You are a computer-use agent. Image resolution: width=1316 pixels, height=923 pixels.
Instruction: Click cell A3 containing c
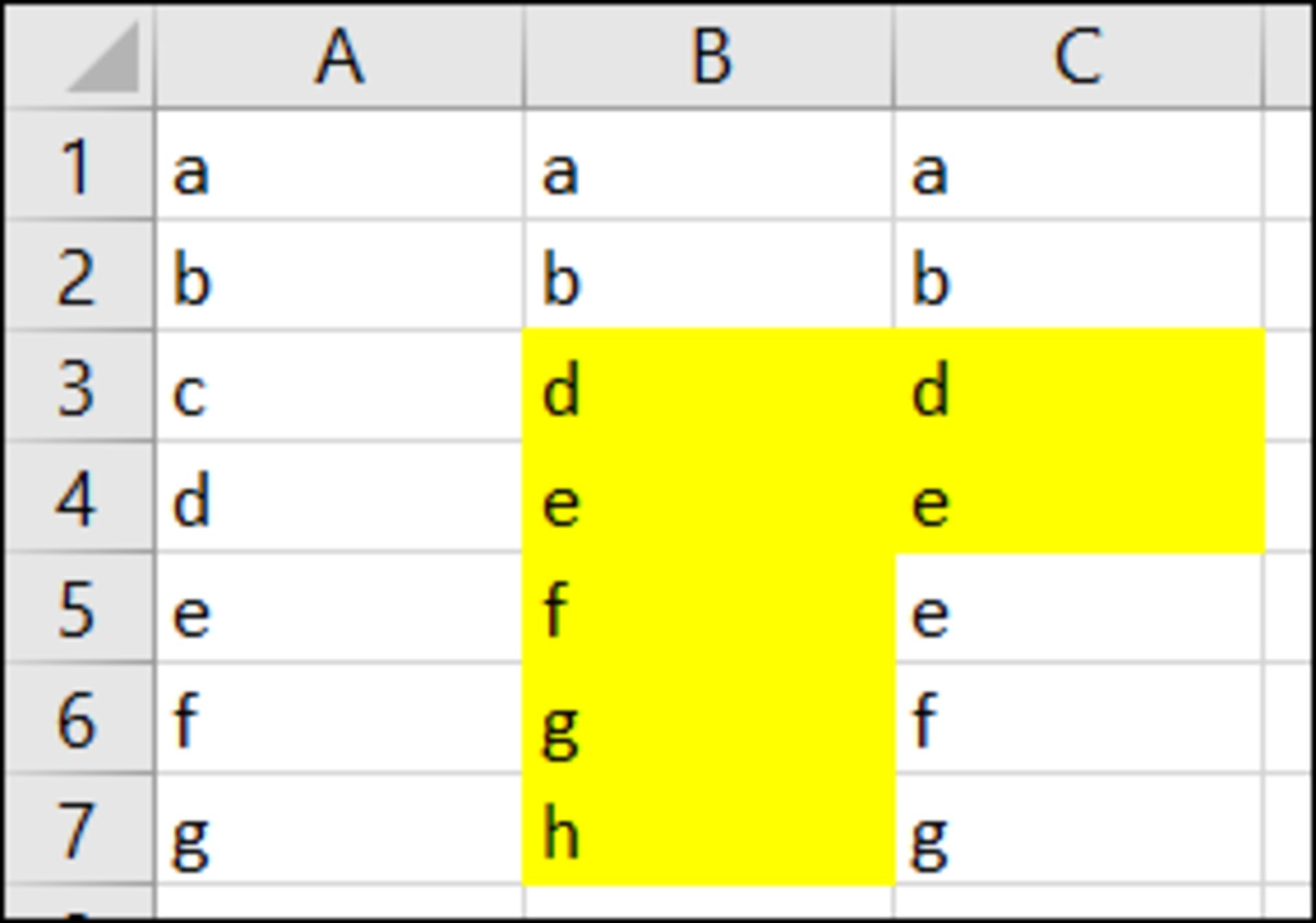pos(339,386)
